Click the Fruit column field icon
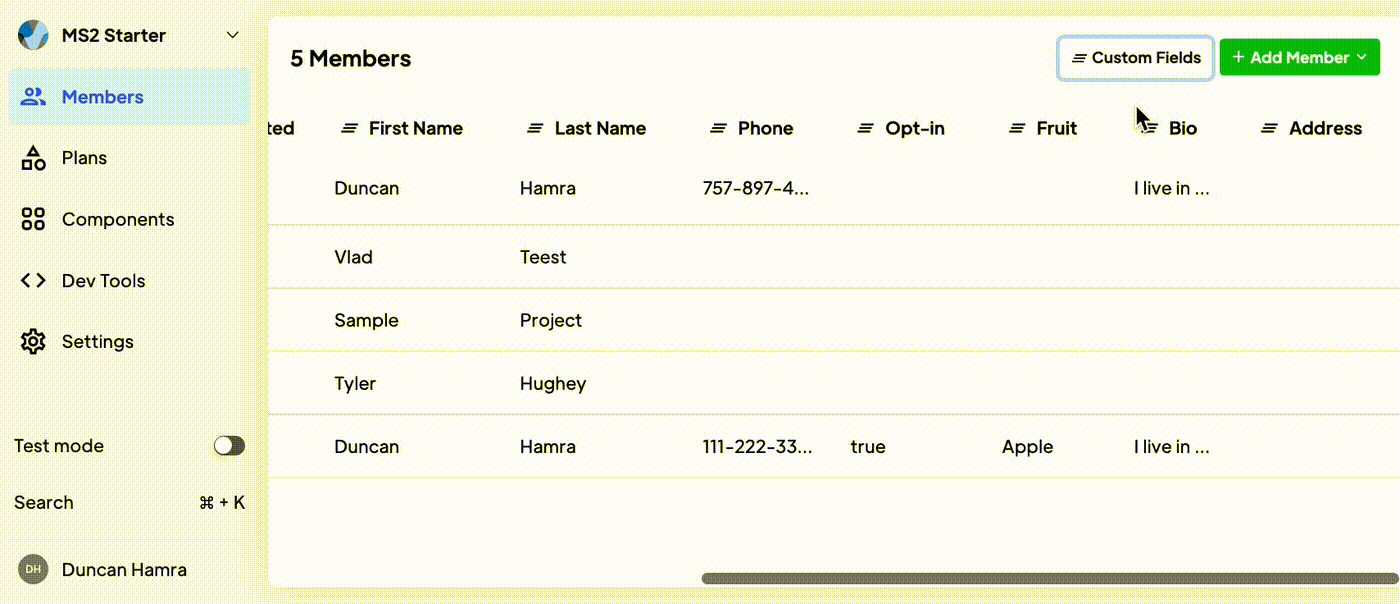 click(x=1017, y=128)
